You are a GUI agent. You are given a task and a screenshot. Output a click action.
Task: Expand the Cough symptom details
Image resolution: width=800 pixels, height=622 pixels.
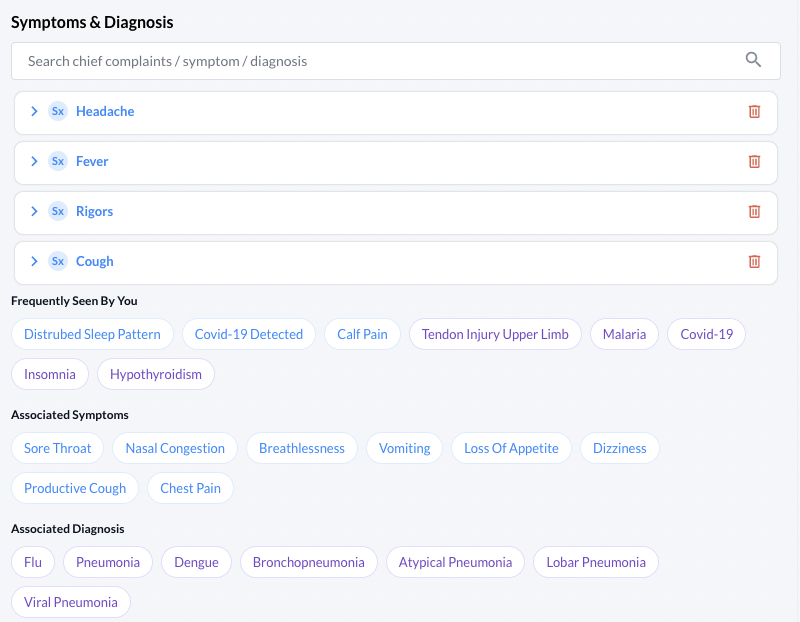[x=34, y=261]
